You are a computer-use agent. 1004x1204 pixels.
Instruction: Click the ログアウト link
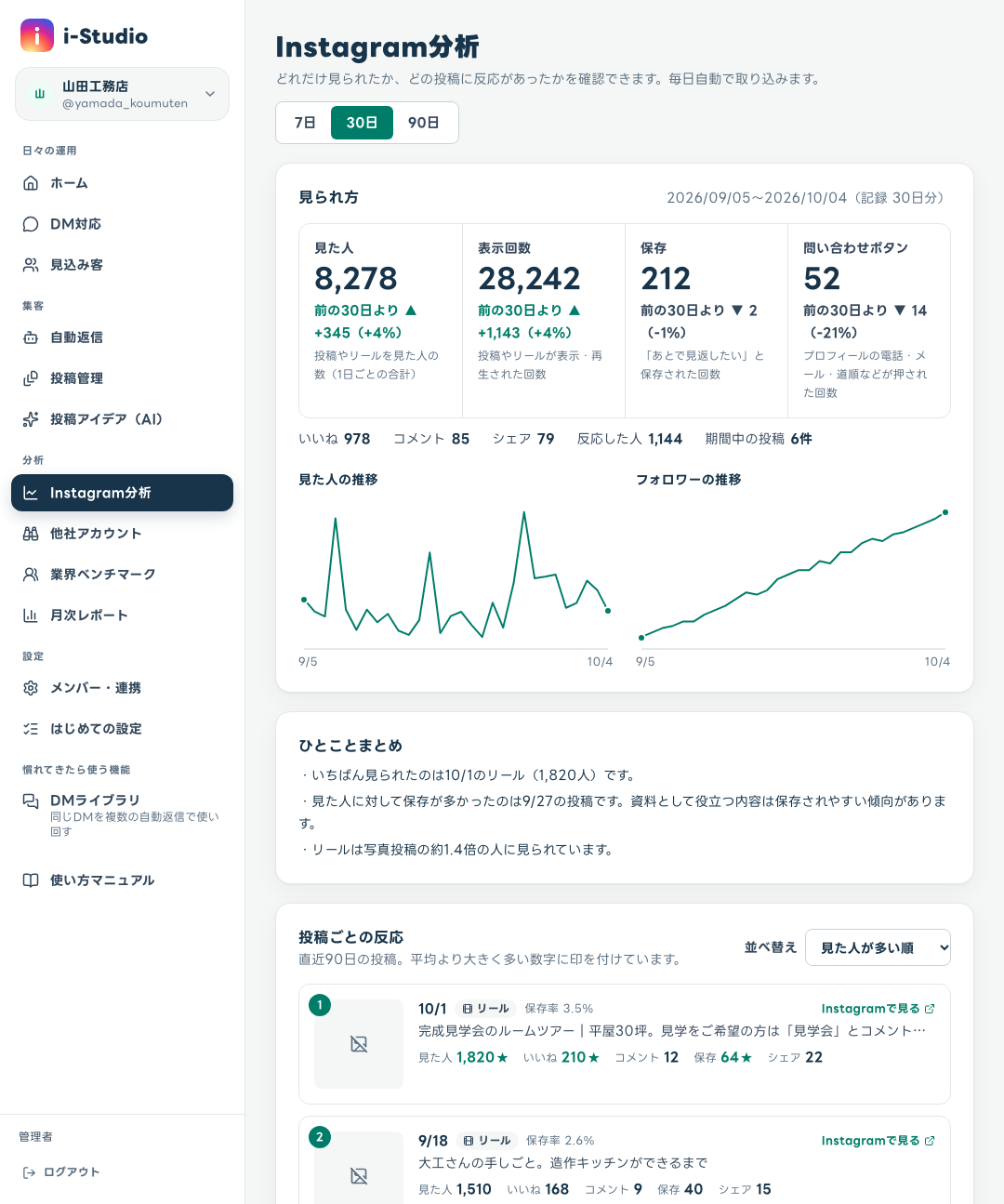[61, 1172]
